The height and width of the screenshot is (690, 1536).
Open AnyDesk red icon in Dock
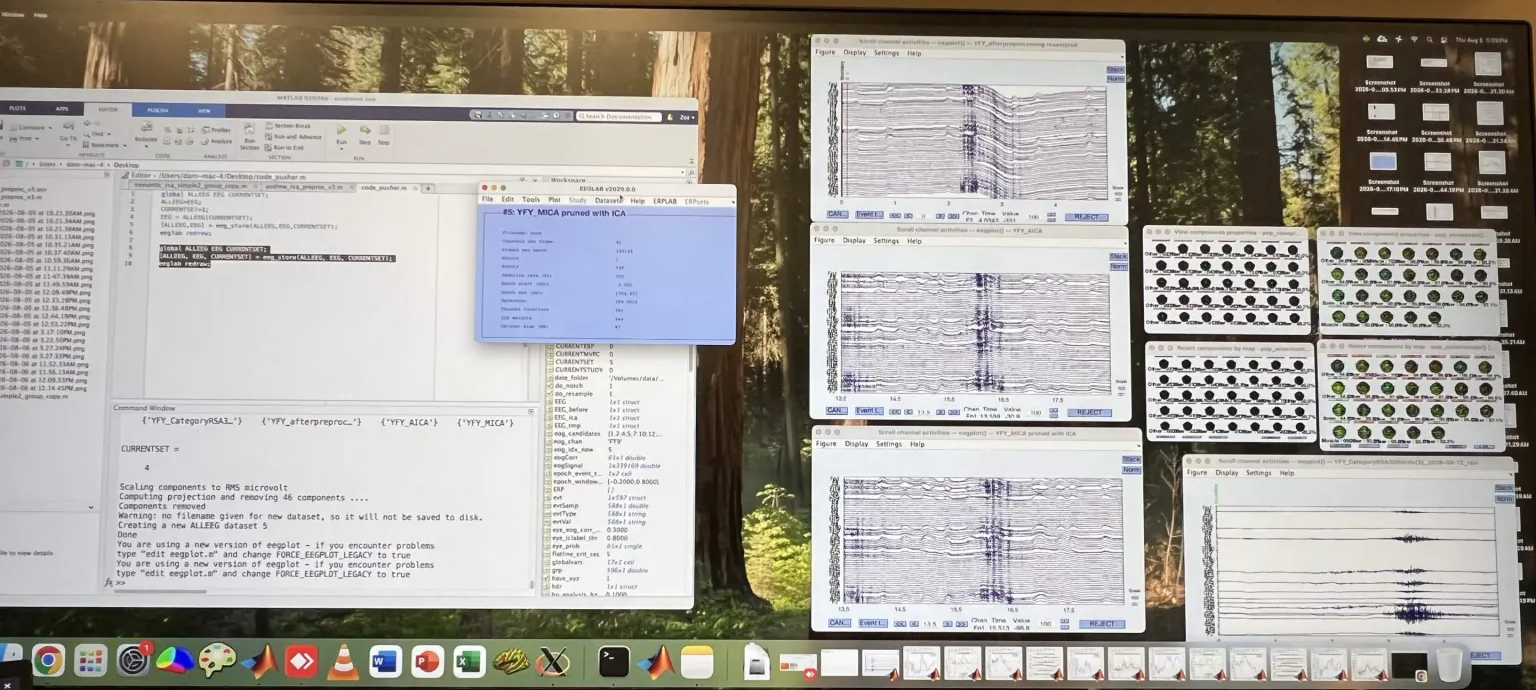(301, 661)
